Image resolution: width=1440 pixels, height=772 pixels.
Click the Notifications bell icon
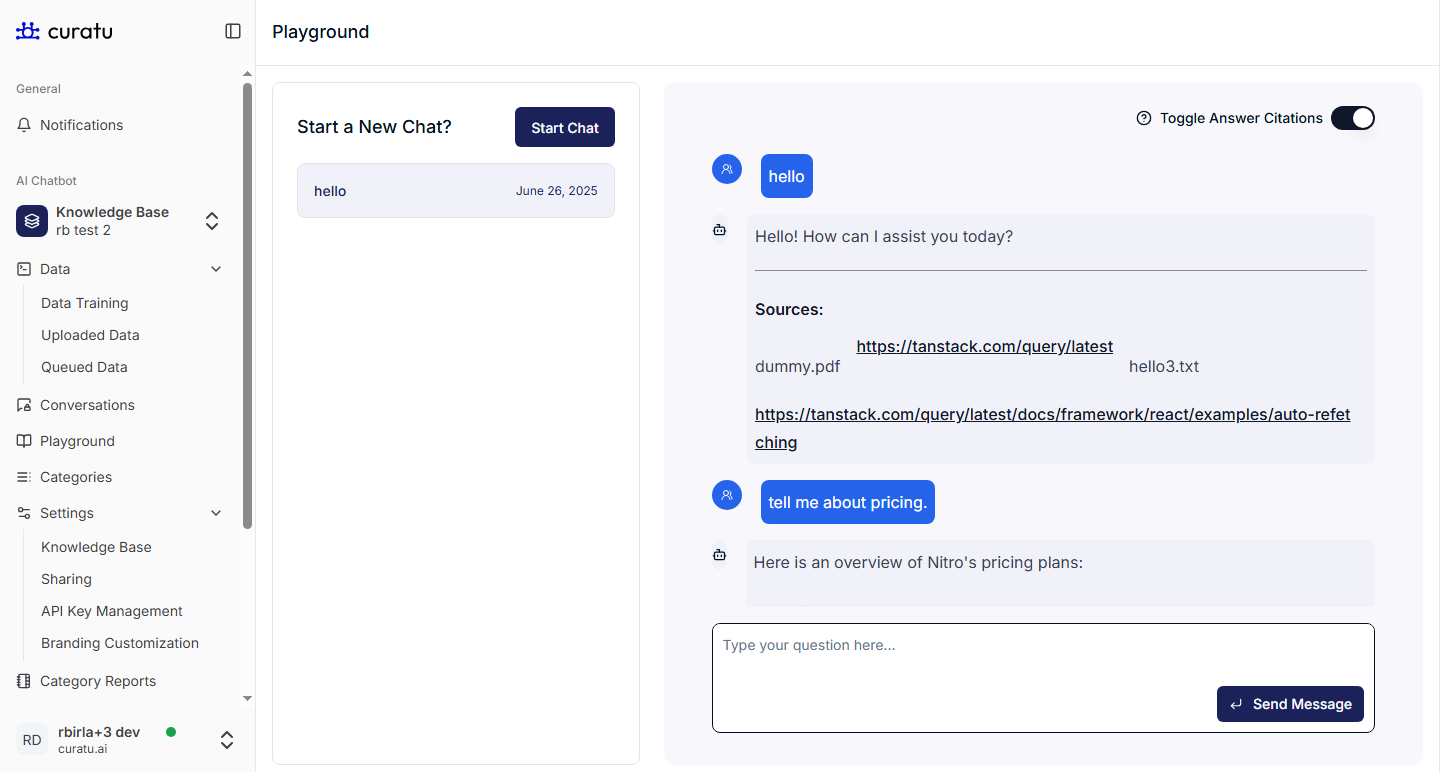click(x=24, y=125)
